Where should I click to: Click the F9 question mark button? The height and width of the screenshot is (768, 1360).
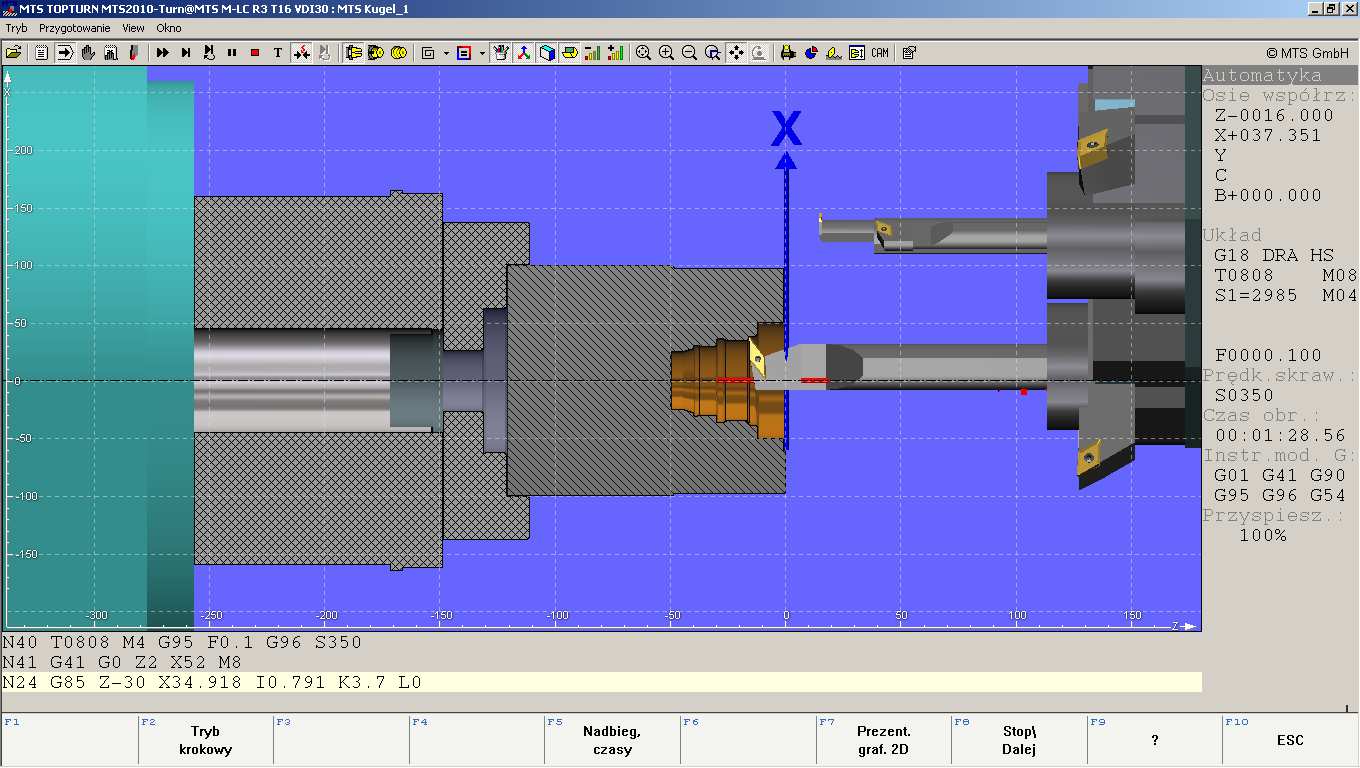point(1154,740)
